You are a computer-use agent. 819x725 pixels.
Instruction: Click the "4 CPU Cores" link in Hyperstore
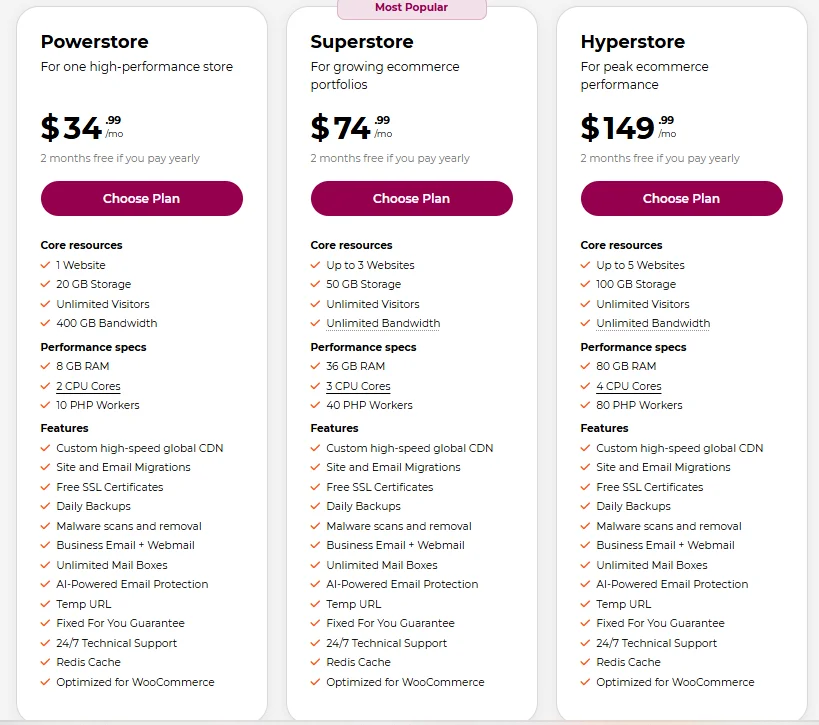click(x=628, y=386)
